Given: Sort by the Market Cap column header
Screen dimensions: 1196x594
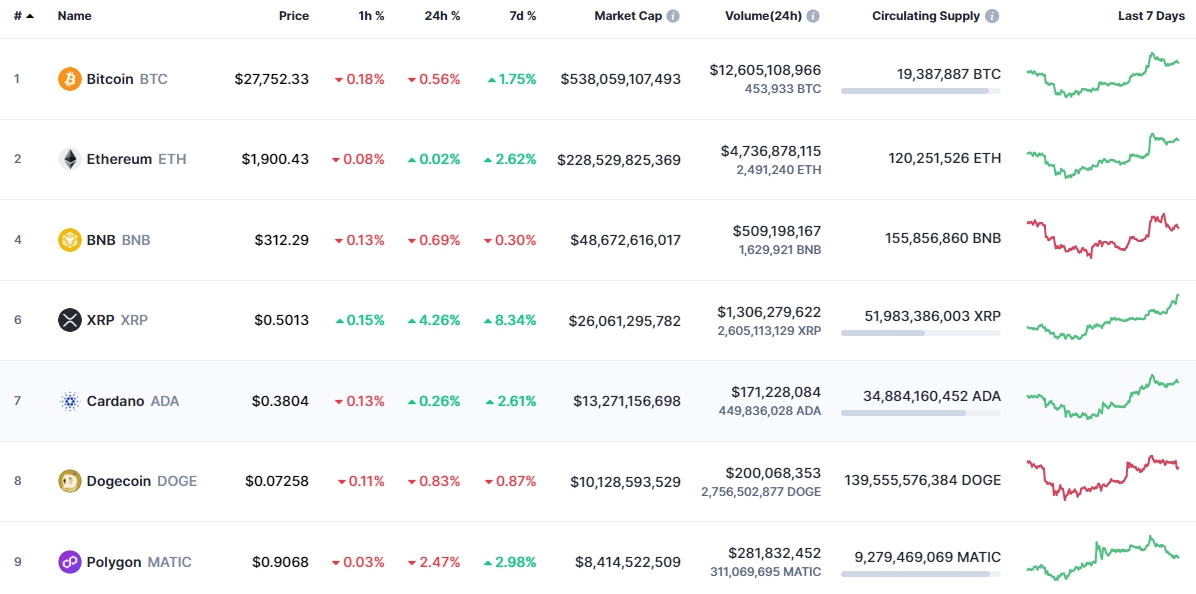Looking at the screenshot, I should tap(628, 16).
